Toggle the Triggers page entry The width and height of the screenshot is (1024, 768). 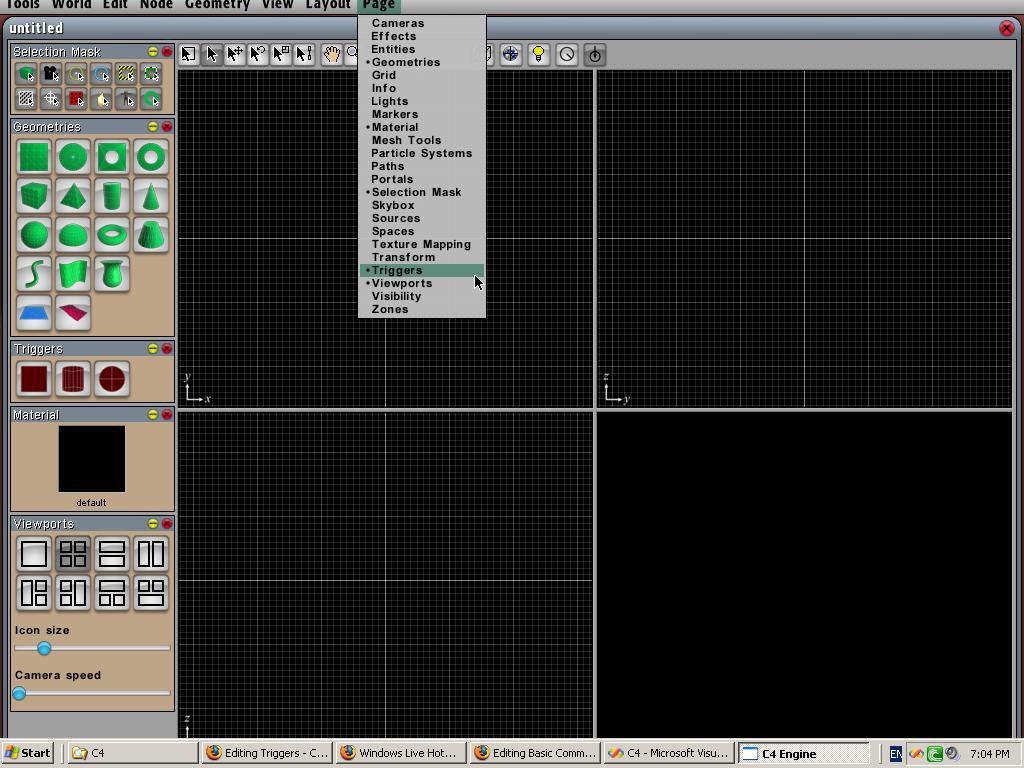tap(397, 270)
